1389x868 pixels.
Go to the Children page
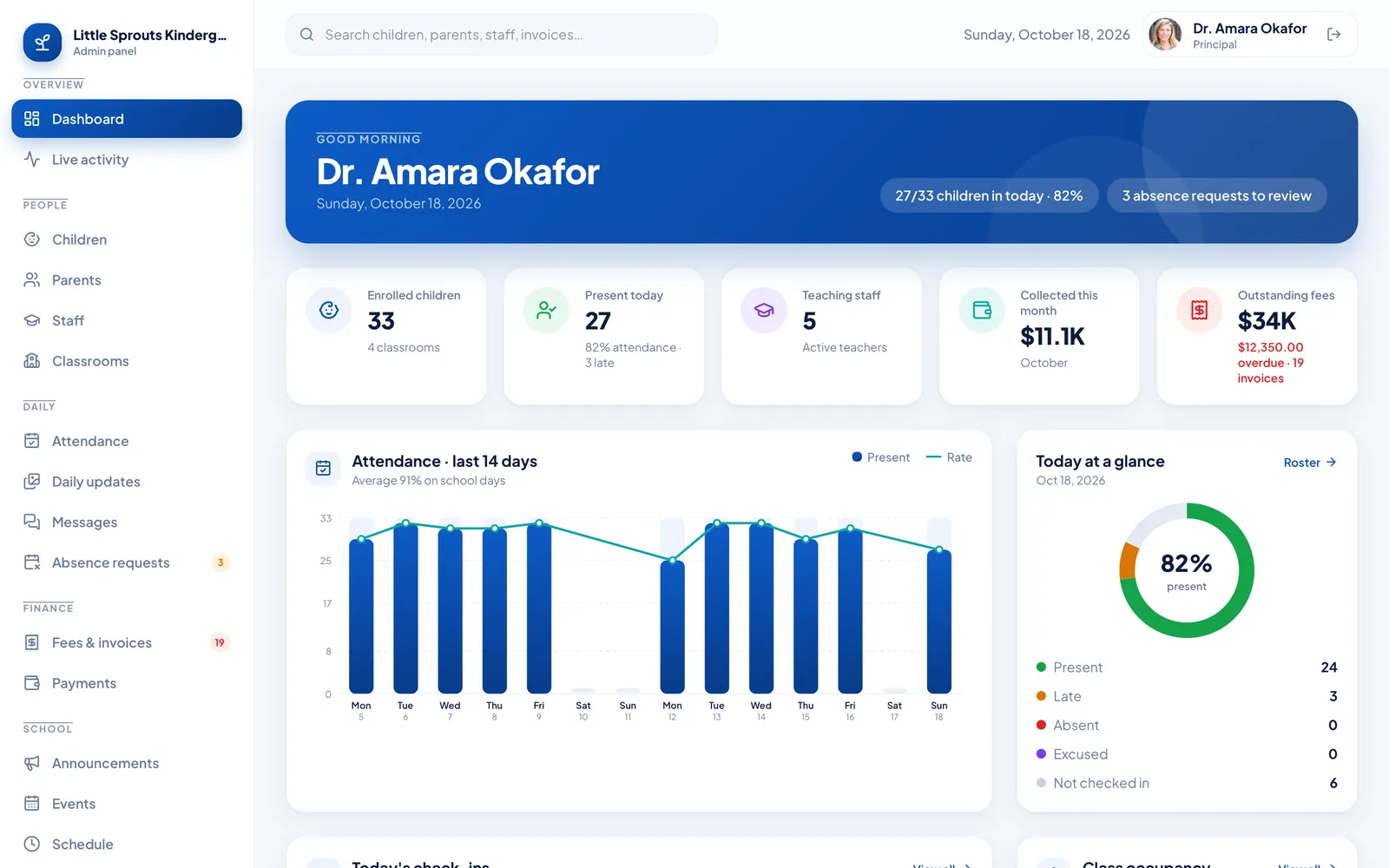(x=127, y=240)
